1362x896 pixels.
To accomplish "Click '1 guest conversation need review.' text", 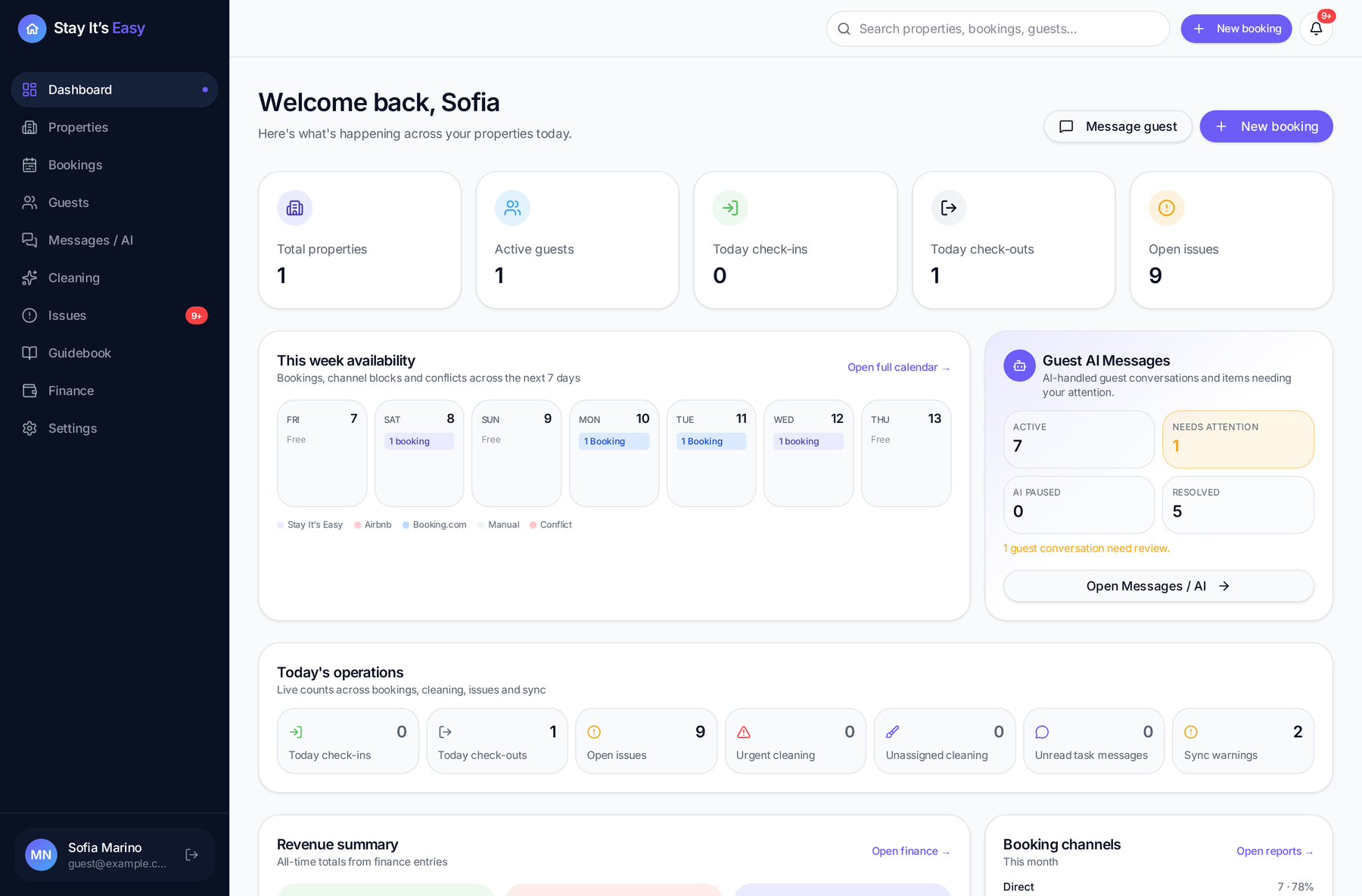I will tap(1087, 548).
